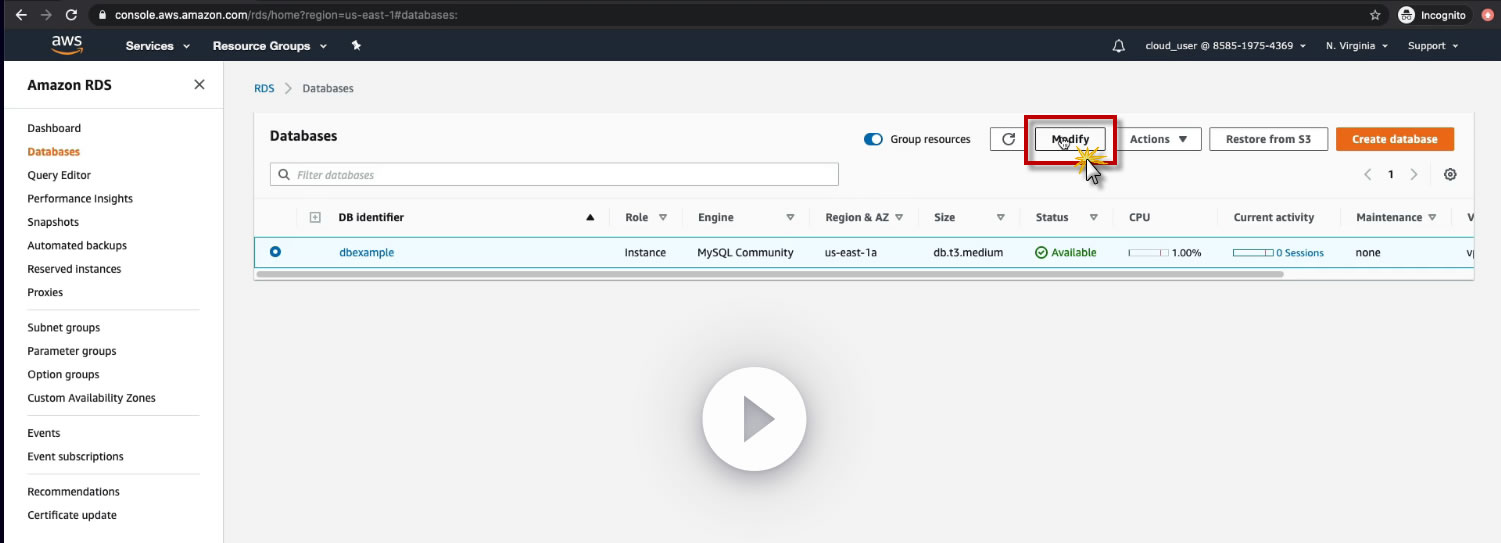1501x543 pixels.
Task: Click the db.t3.medium size cell
Action: pyautogui.click(x=968, y=252)
